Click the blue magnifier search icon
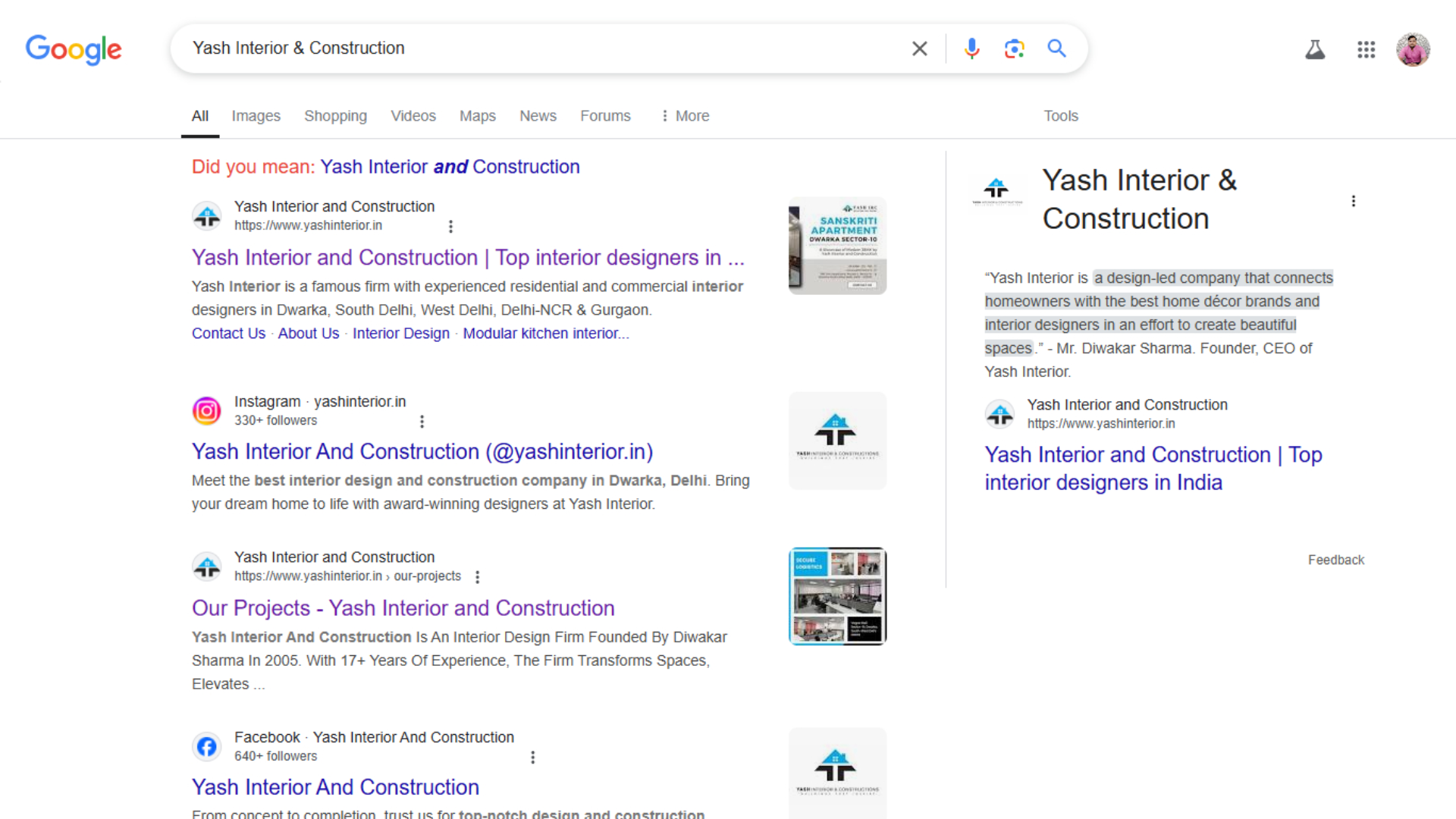The image size is (1456, 819). click(x=1056, y=49)
